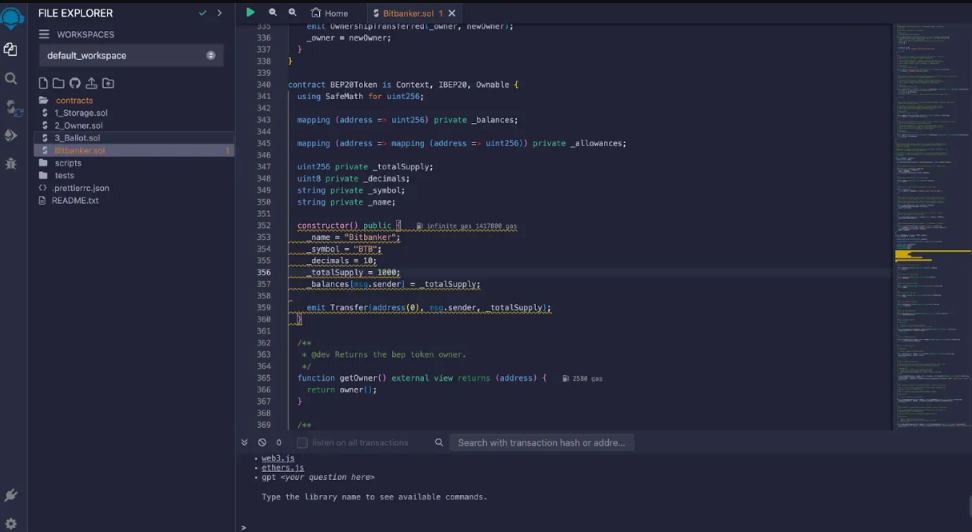Click the transaction hash search field
This screenshot has width=972, height=532.
click(x=541, y=443)
